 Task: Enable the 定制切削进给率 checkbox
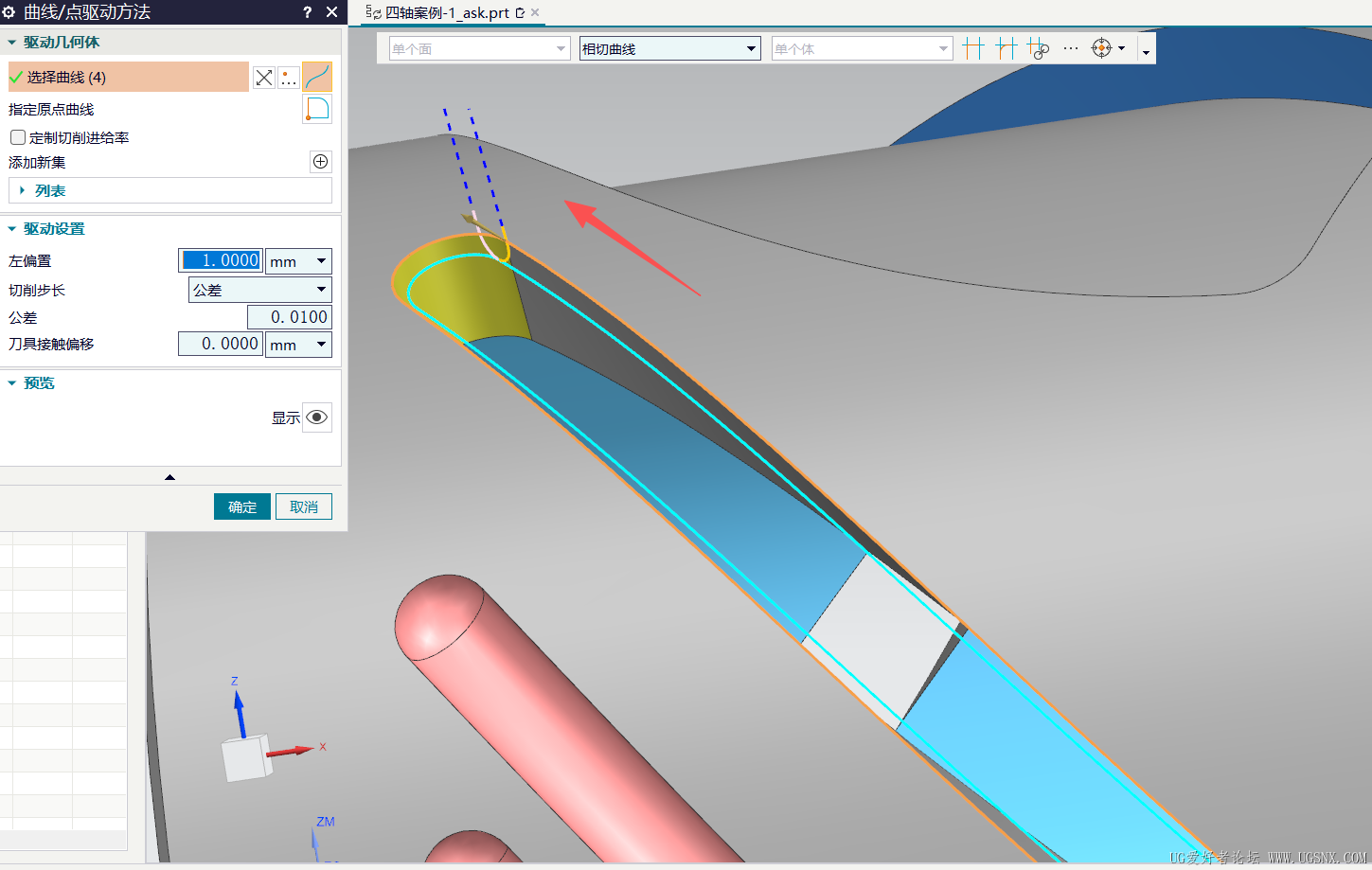point(18,137)
